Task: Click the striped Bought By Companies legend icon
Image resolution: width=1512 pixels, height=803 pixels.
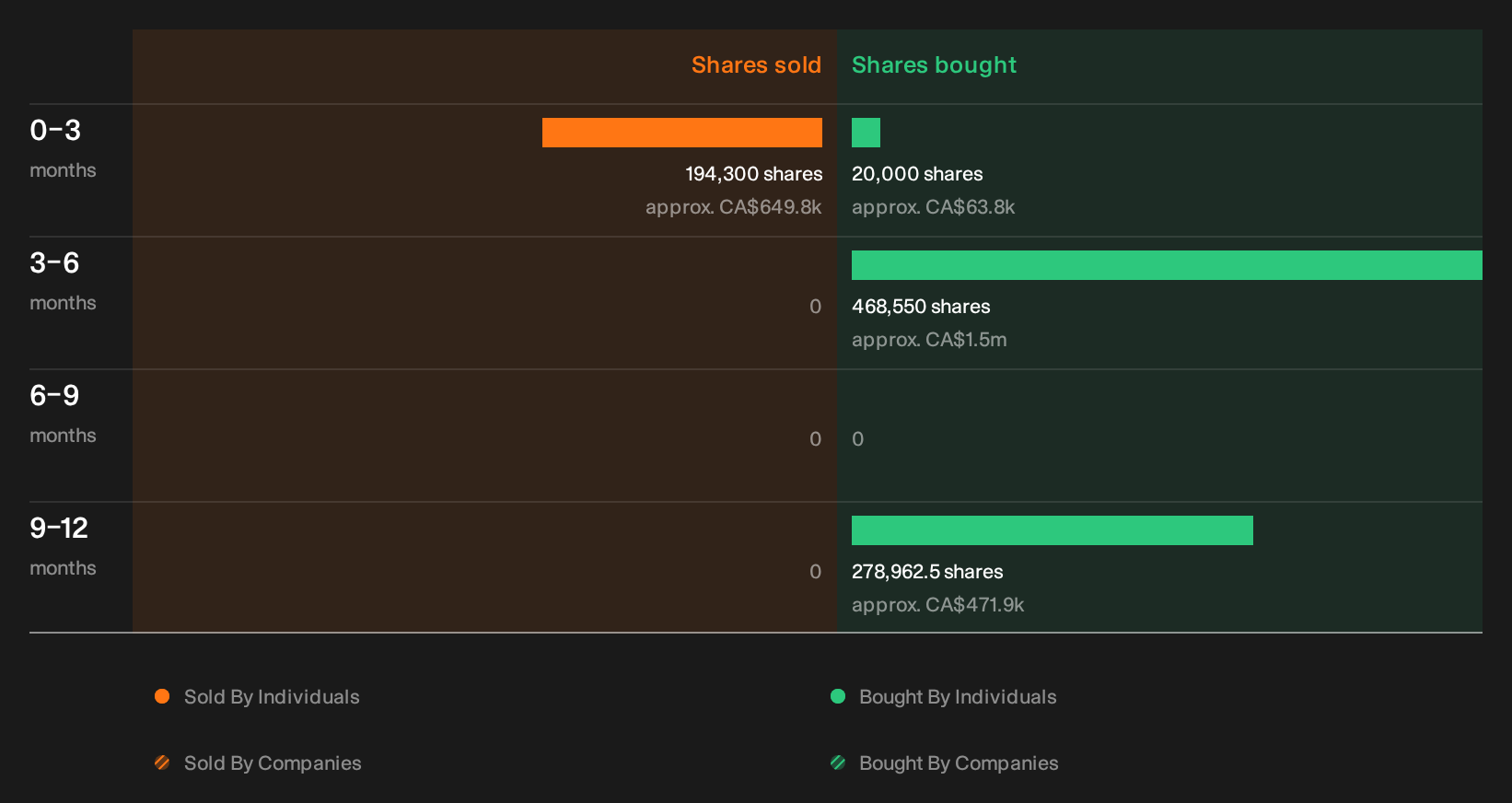Action: [838, 762]
